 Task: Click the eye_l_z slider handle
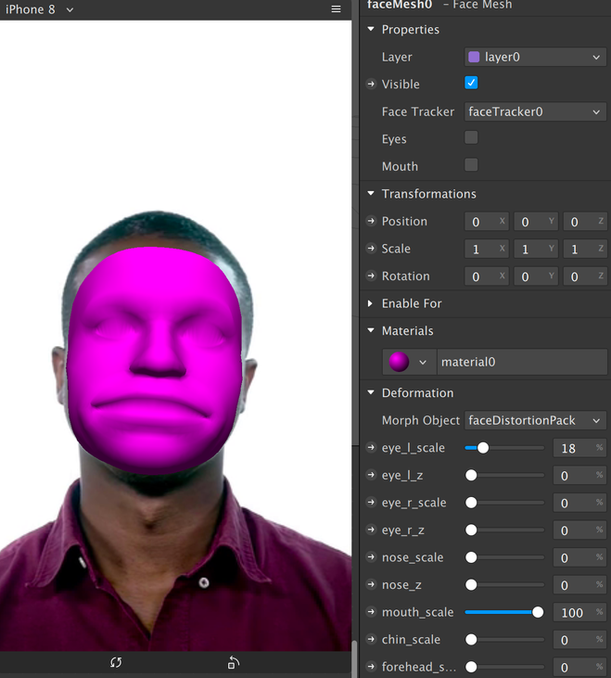click(471, 475)
